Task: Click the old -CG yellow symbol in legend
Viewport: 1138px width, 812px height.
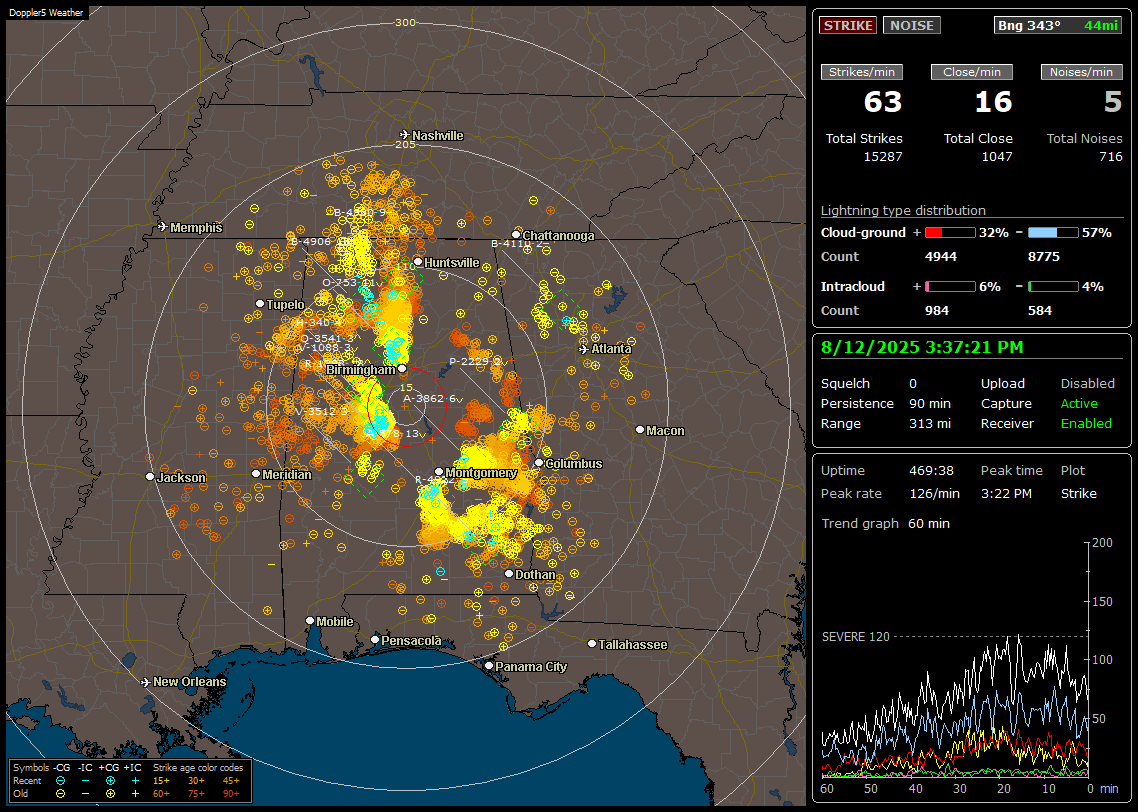Action: click(60, 793)
